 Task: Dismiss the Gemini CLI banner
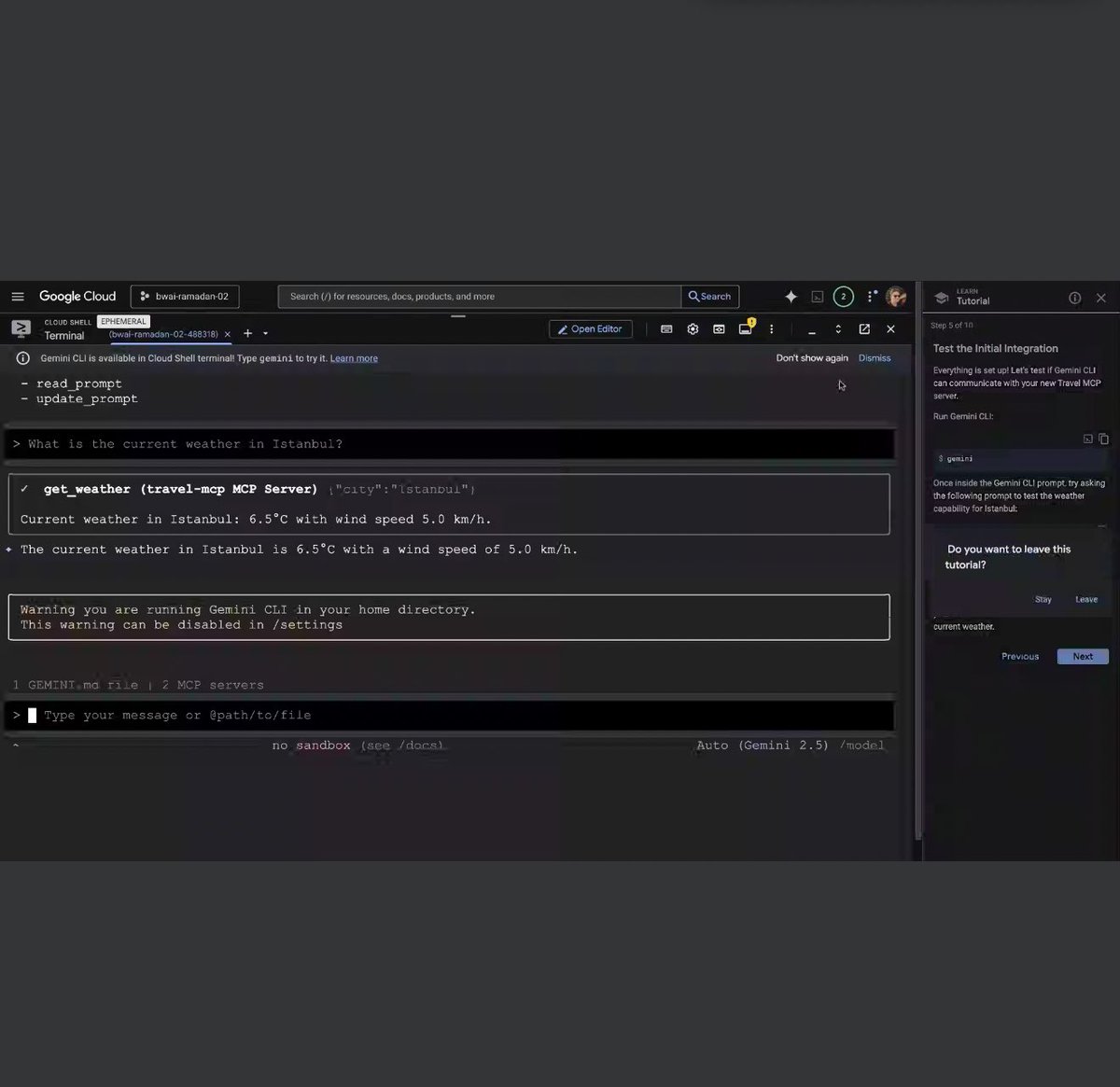(x=875, y=358)
